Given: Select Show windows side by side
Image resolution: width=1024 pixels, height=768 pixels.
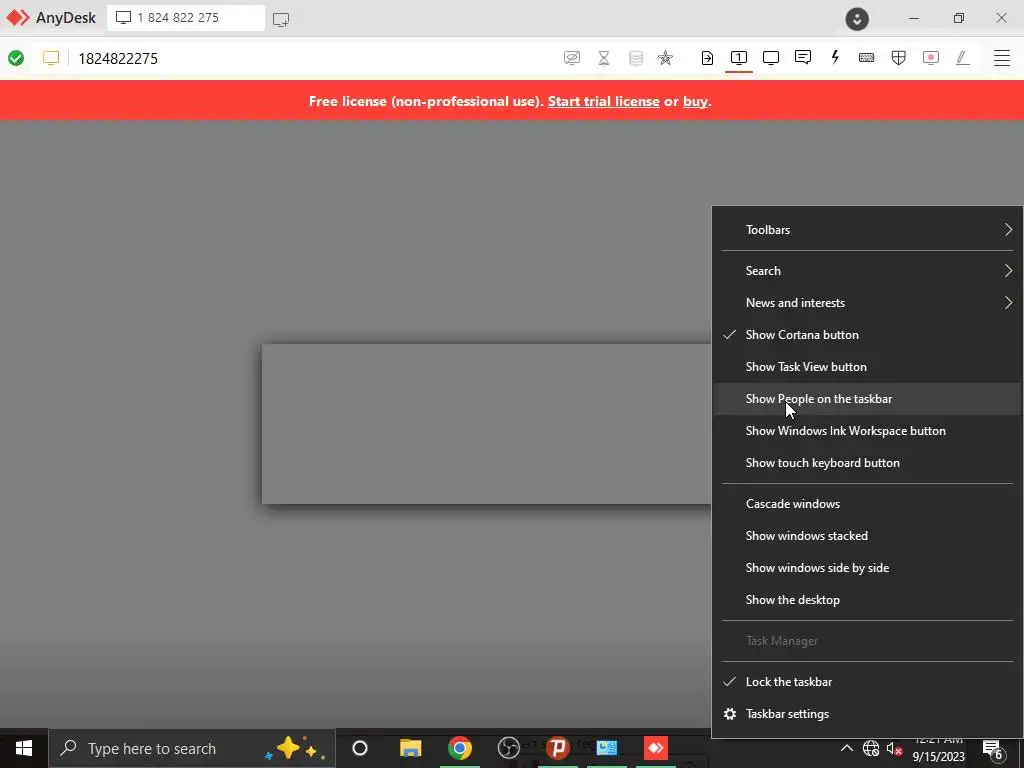Looking at the screenshot, I should [867, 568].
